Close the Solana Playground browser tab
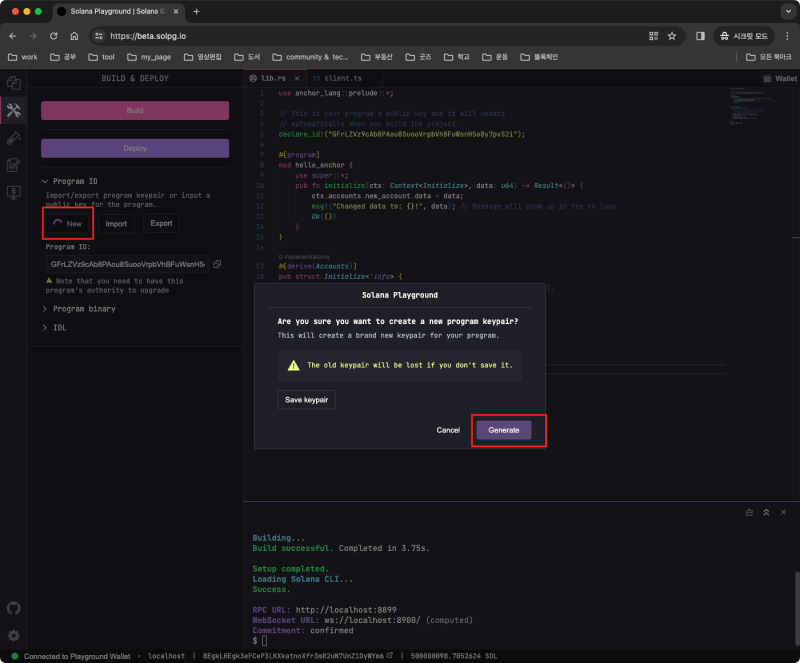This screenshot has width=800, height=663. tap(176, 11)
